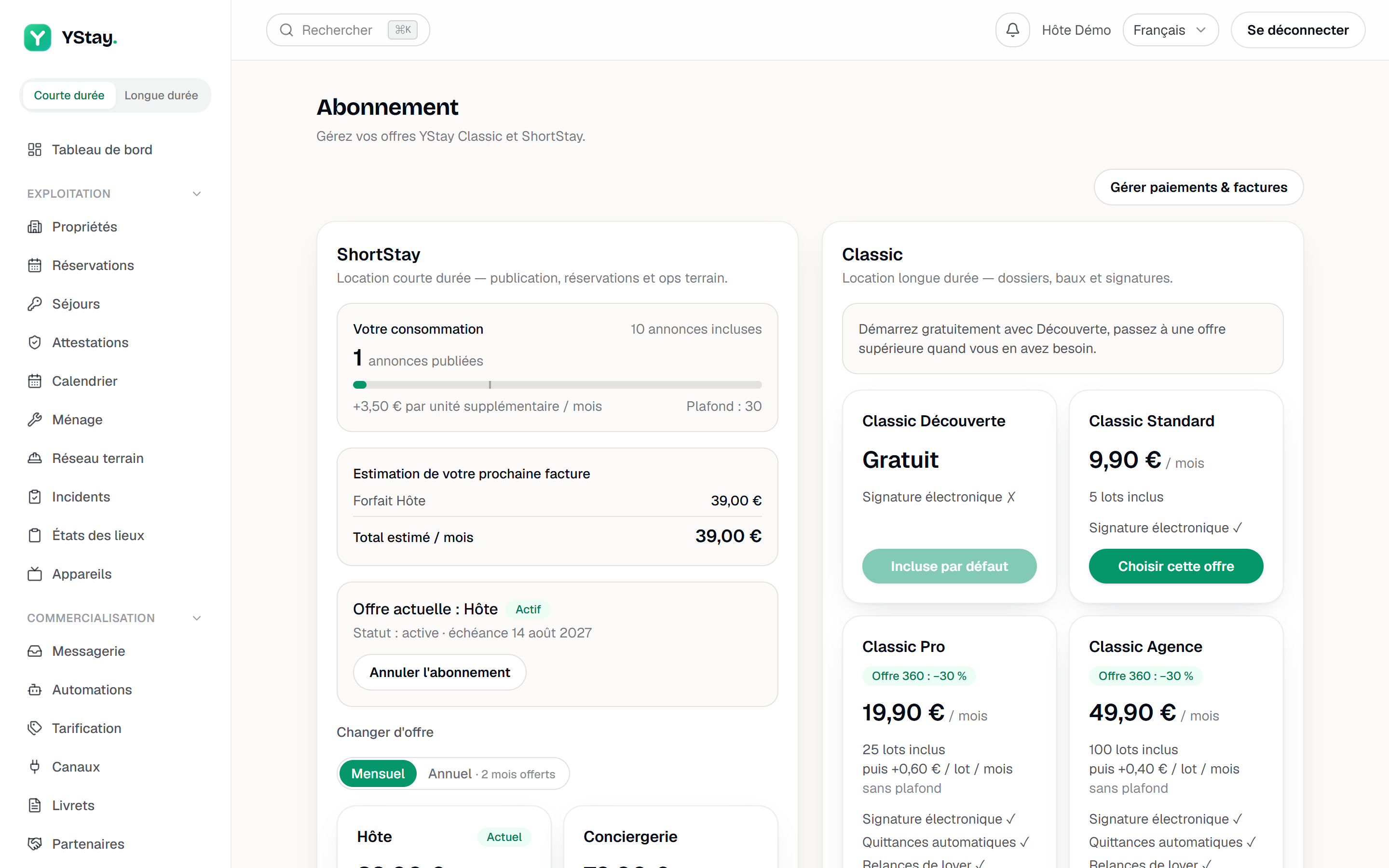The height and width of the screenshot is (868, 1389).
Task: Click the 49,90 € Classic Agence price
Action: 1132,712
